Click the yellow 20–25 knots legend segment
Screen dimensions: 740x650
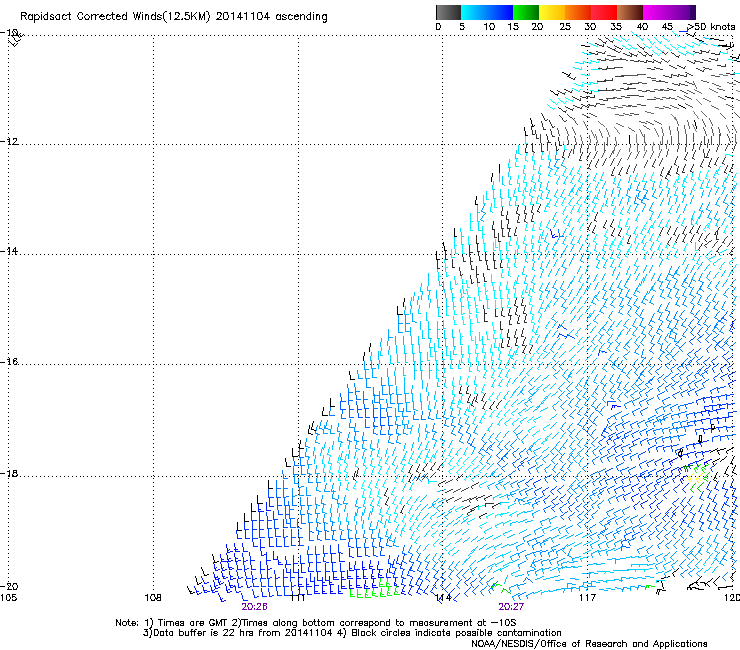[x=552, y=12]
